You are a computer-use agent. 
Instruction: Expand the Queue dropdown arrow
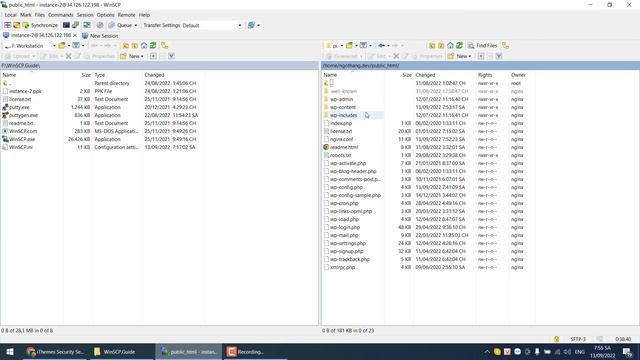click(136, 25)
